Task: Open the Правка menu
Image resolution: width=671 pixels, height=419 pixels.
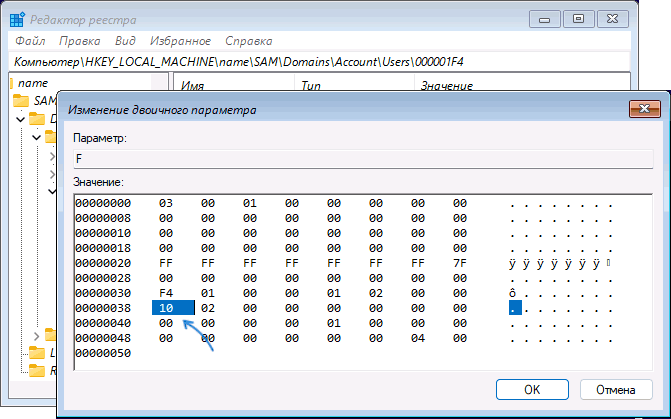Action: tap(79, 41)
